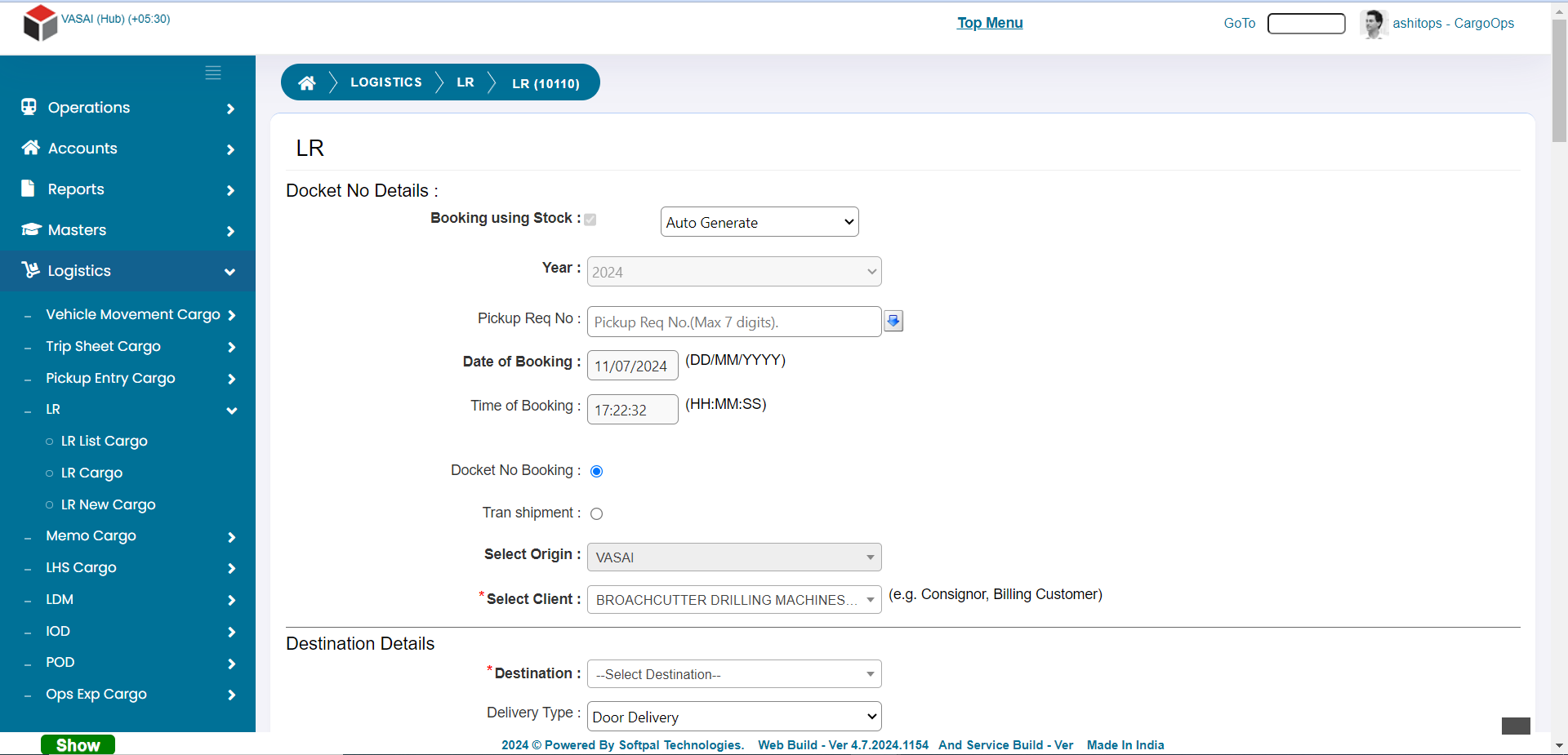
Task: Click the Pickup Req No fetch icon
Action: 893,321
